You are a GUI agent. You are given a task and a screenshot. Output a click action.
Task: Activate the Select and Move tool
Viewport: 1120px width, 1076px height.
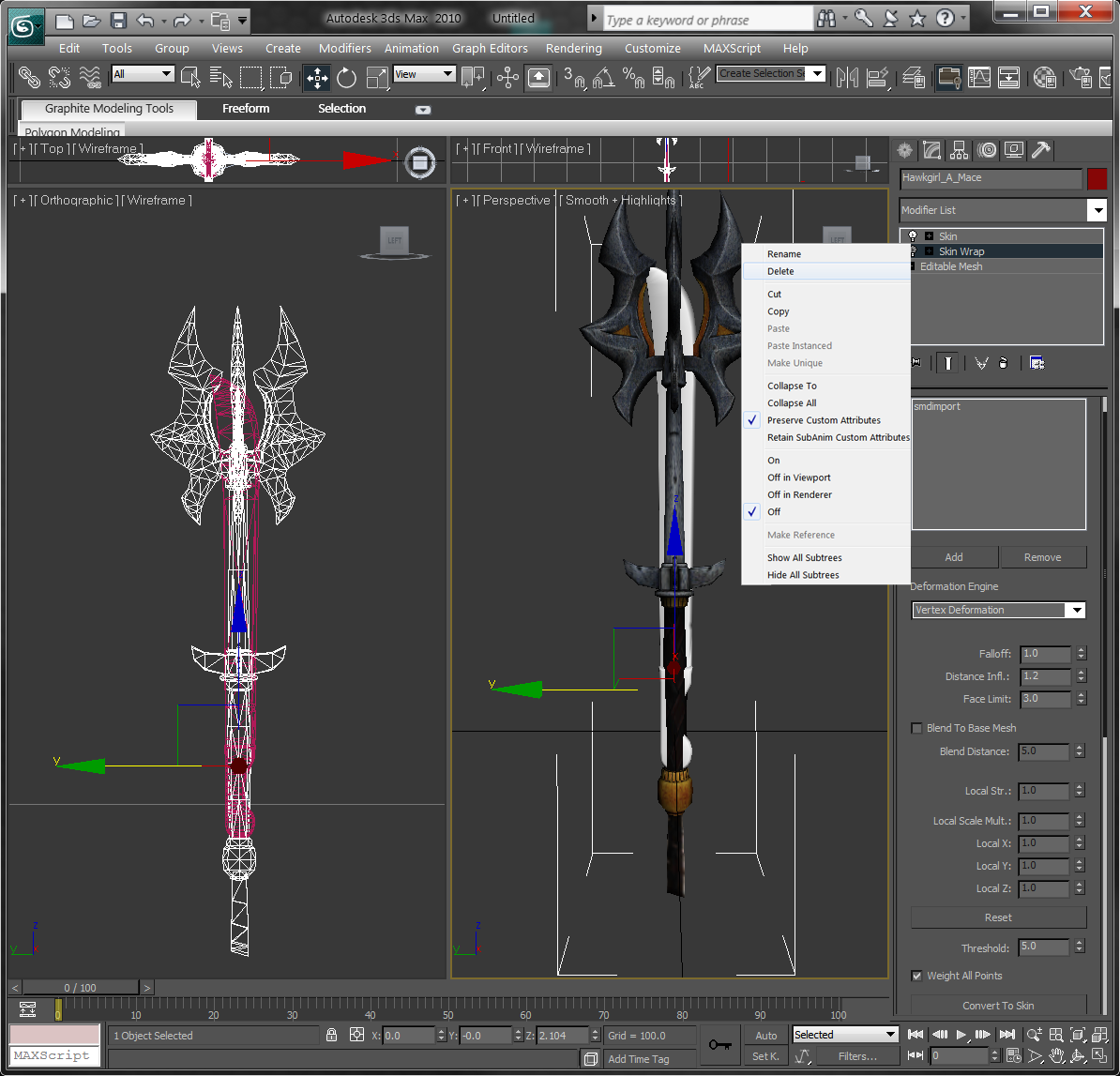click(x=316, y=78)
